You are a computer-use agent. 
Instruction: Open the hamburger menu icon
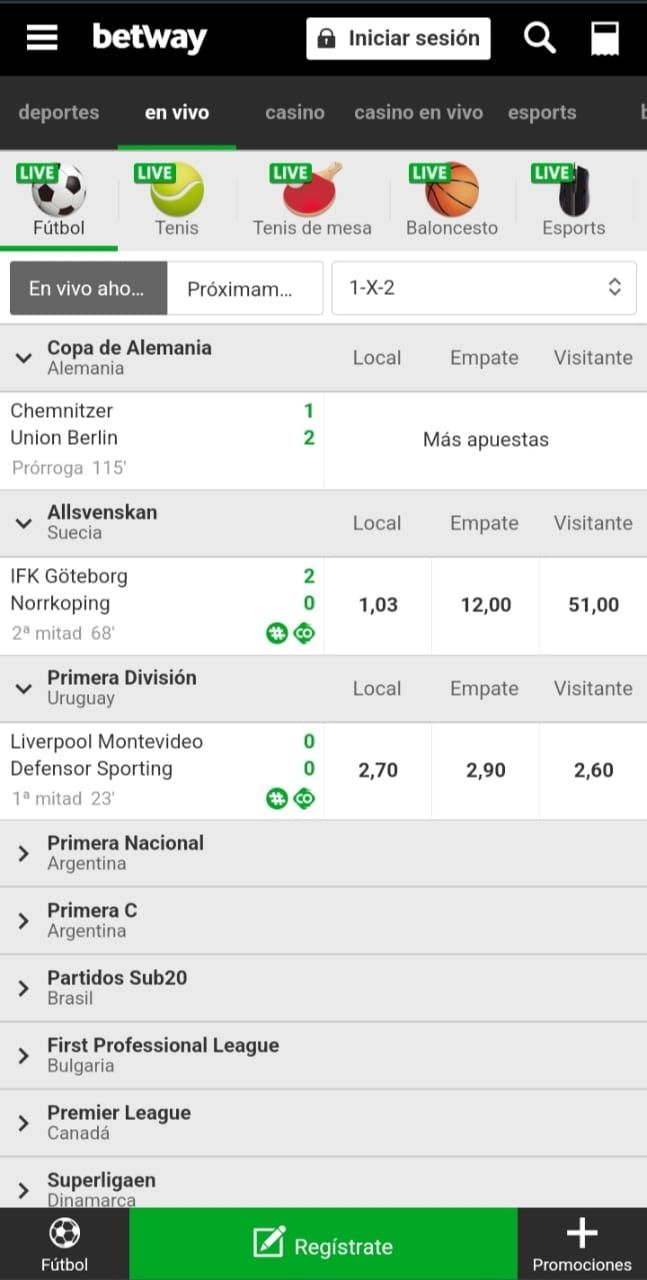tap(42, 38)
